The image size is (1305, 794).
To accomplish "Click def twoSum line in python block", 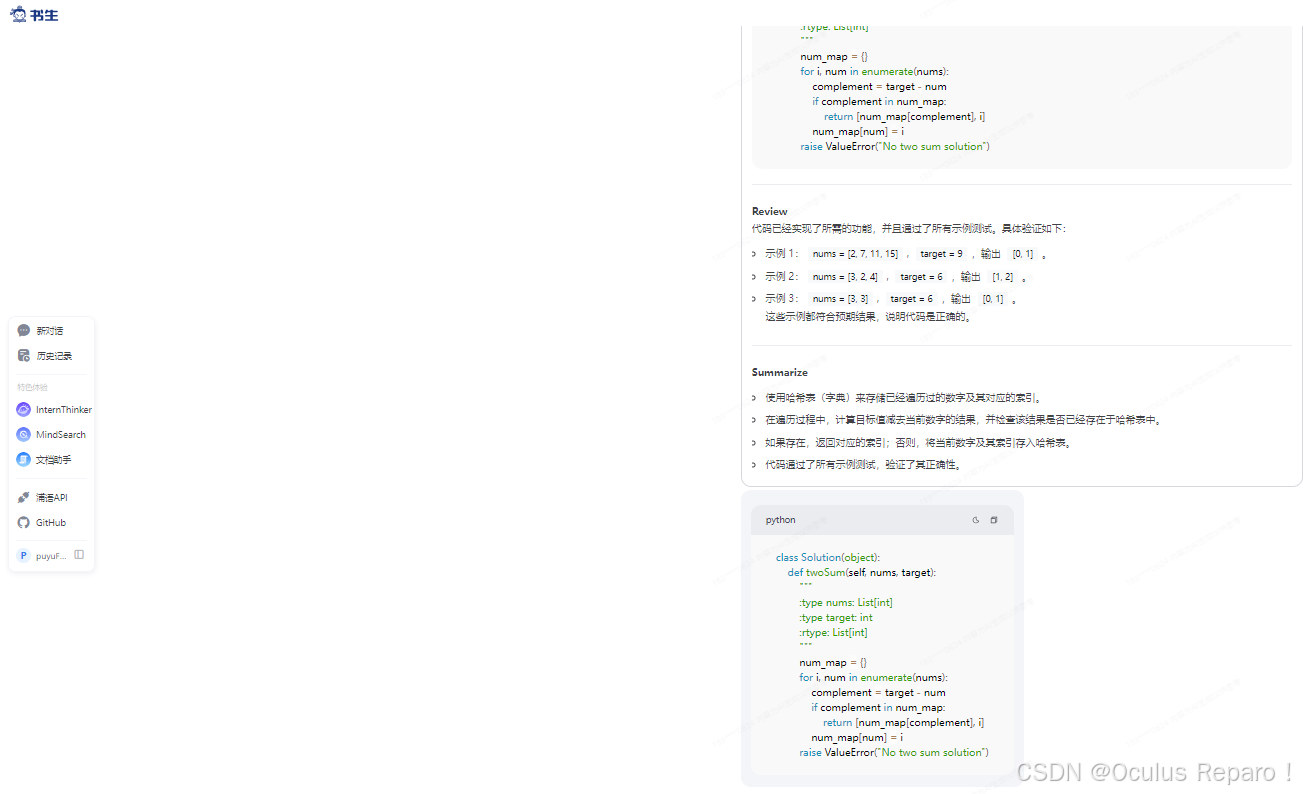I will click(862, 572).
